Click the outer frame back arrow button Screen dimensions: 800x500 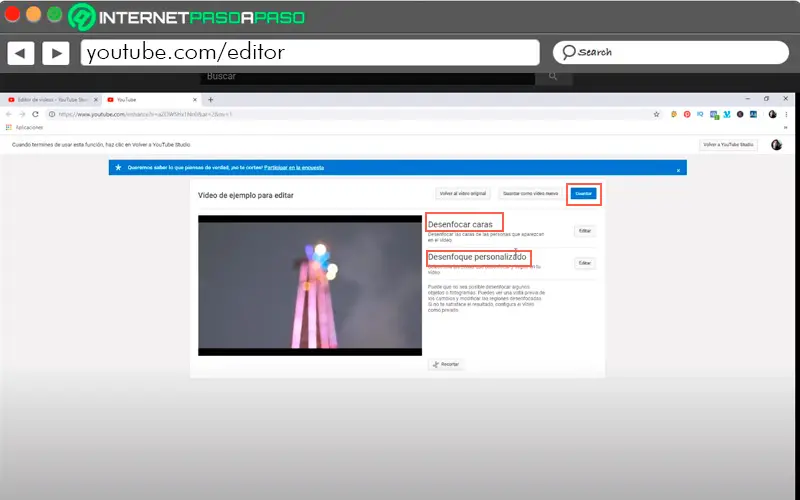pos(20,53)
